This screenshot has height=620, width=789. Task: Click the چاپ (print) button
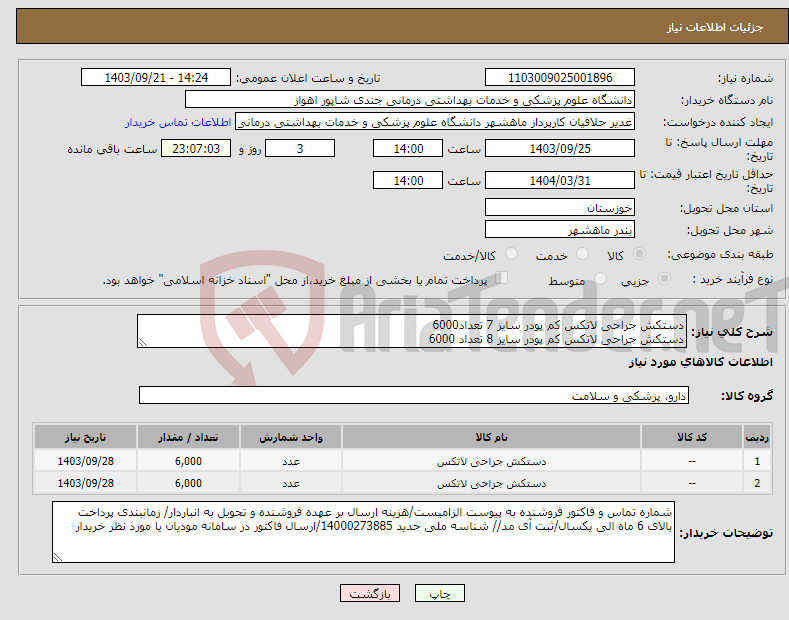(x=439, y=593)
